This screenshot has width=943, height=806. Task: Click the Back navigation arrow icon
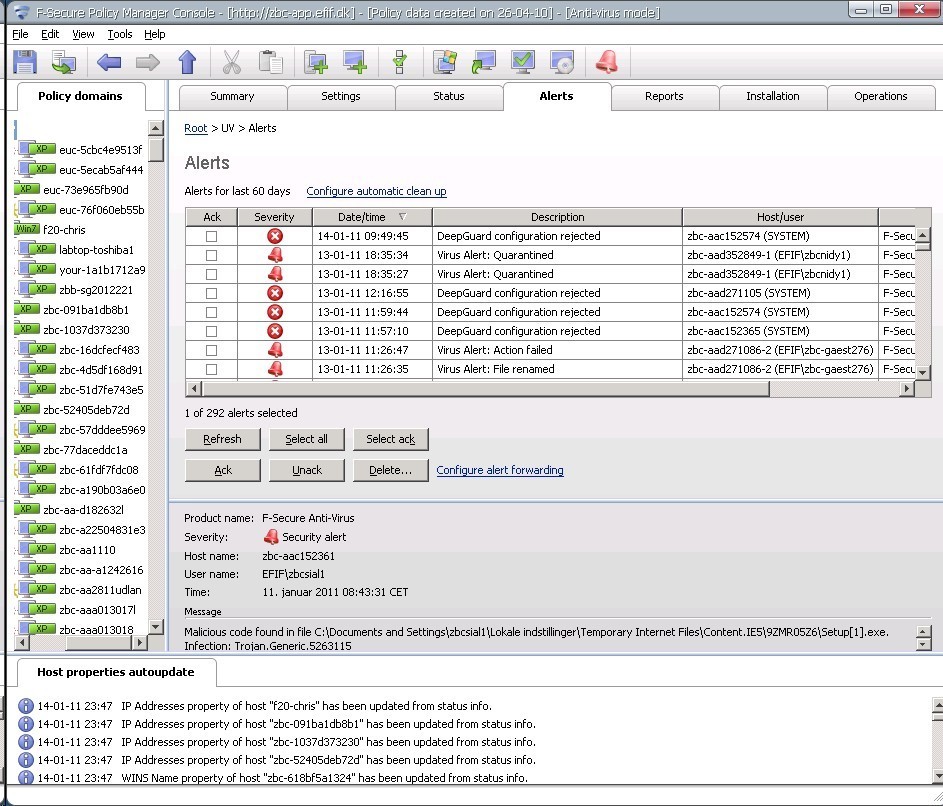point(110,62)
